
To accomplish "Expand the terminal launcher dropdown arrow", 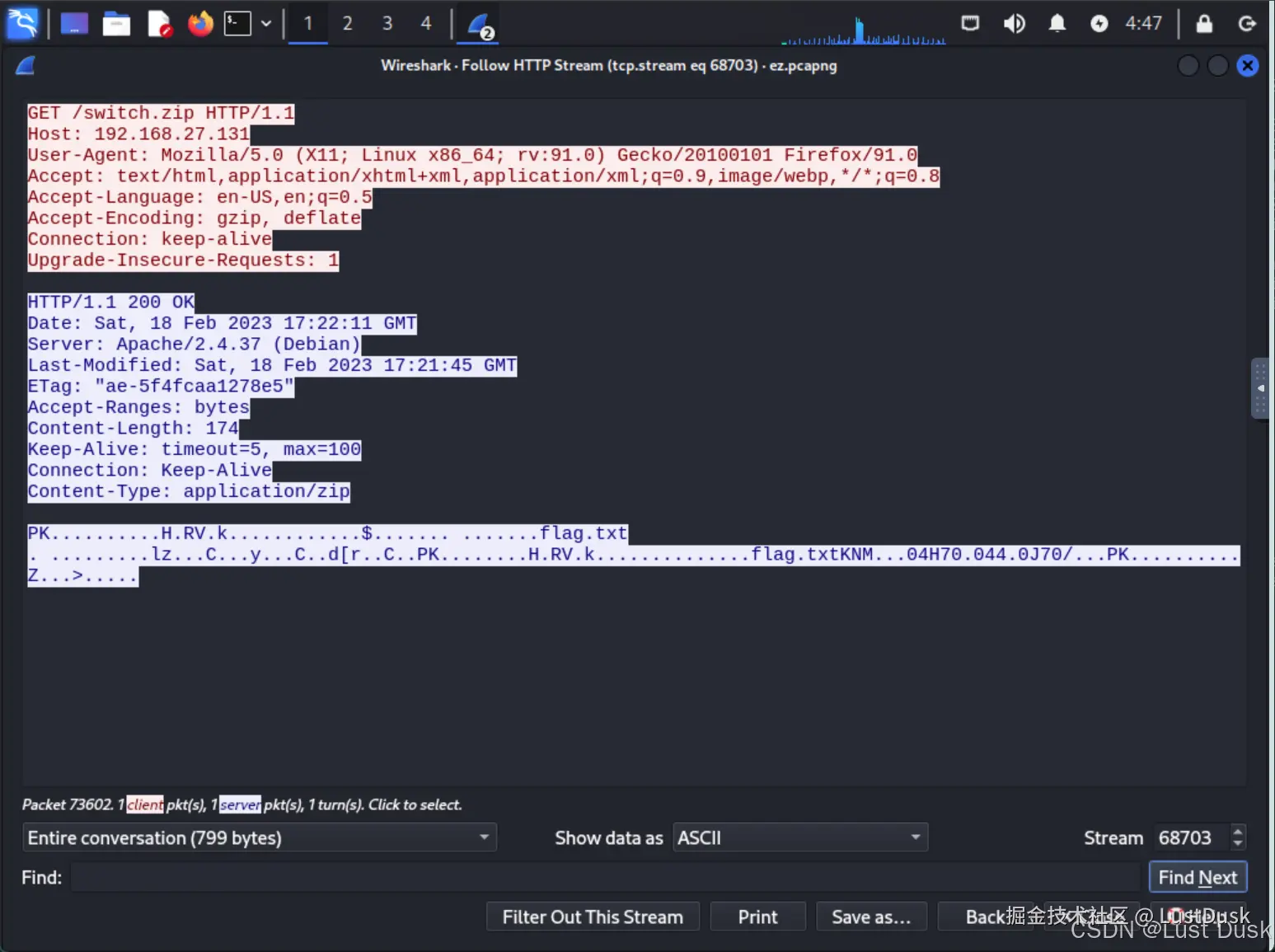I will click(x=266, y=23).
